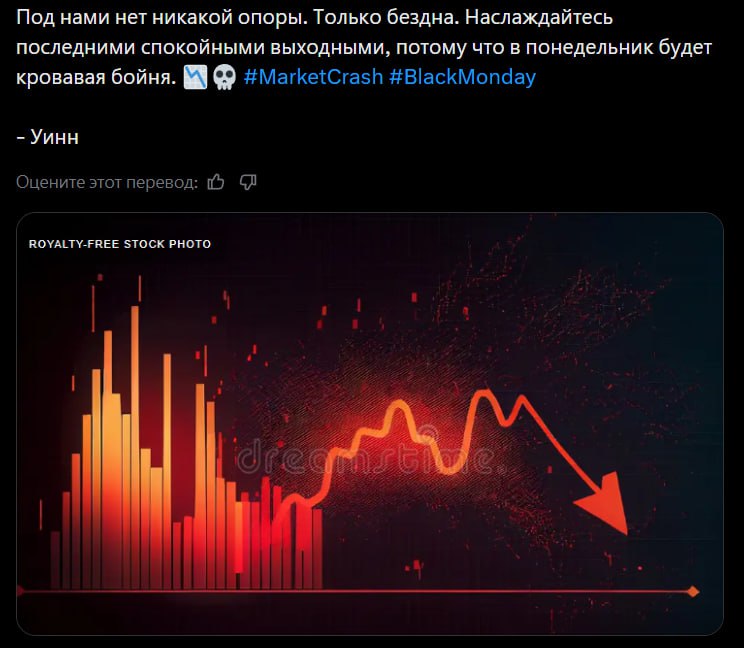Open the #BlackMonday hashtag
The height and width of the screenshot is (648, 744).
coord(463,77)
